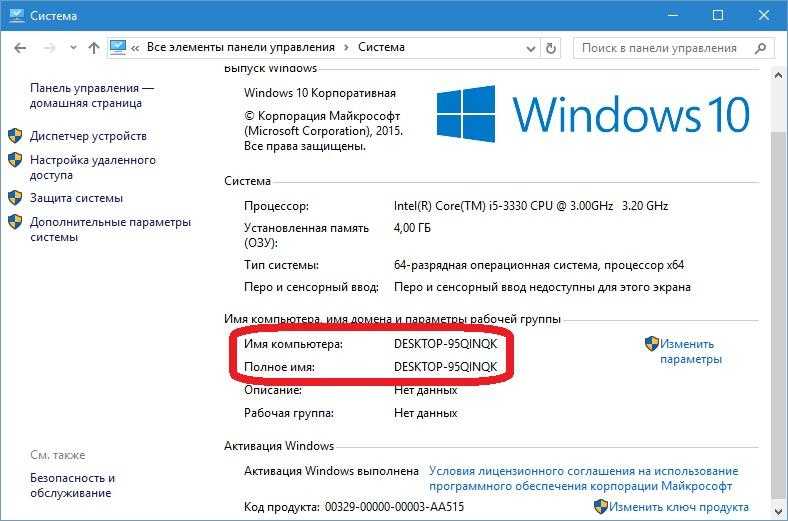This screenshot has width=788, height=521.
Task: Go back with the back arrow
Action: (20, 48)
